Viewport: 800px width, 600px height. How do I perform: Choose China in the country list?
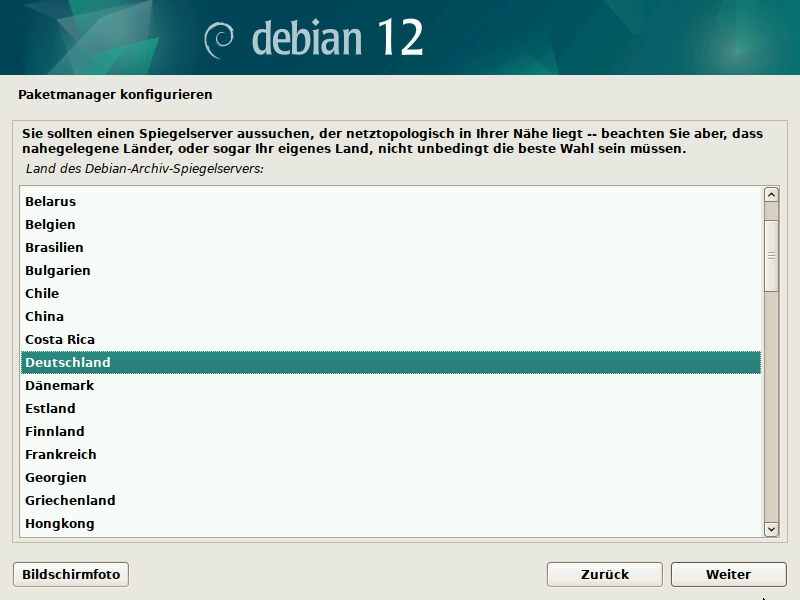point(44,316)
